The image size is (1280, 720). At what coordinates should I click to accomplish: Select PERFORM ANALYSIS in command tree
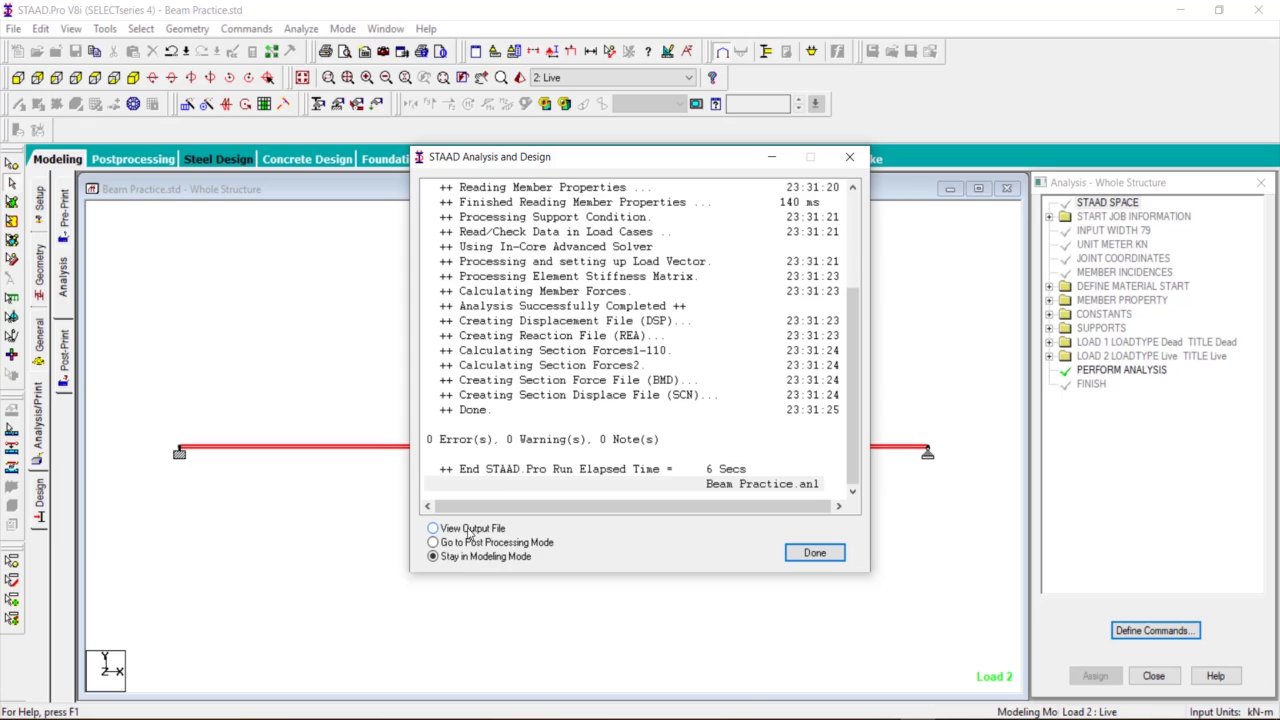(x=1121, y=370)
